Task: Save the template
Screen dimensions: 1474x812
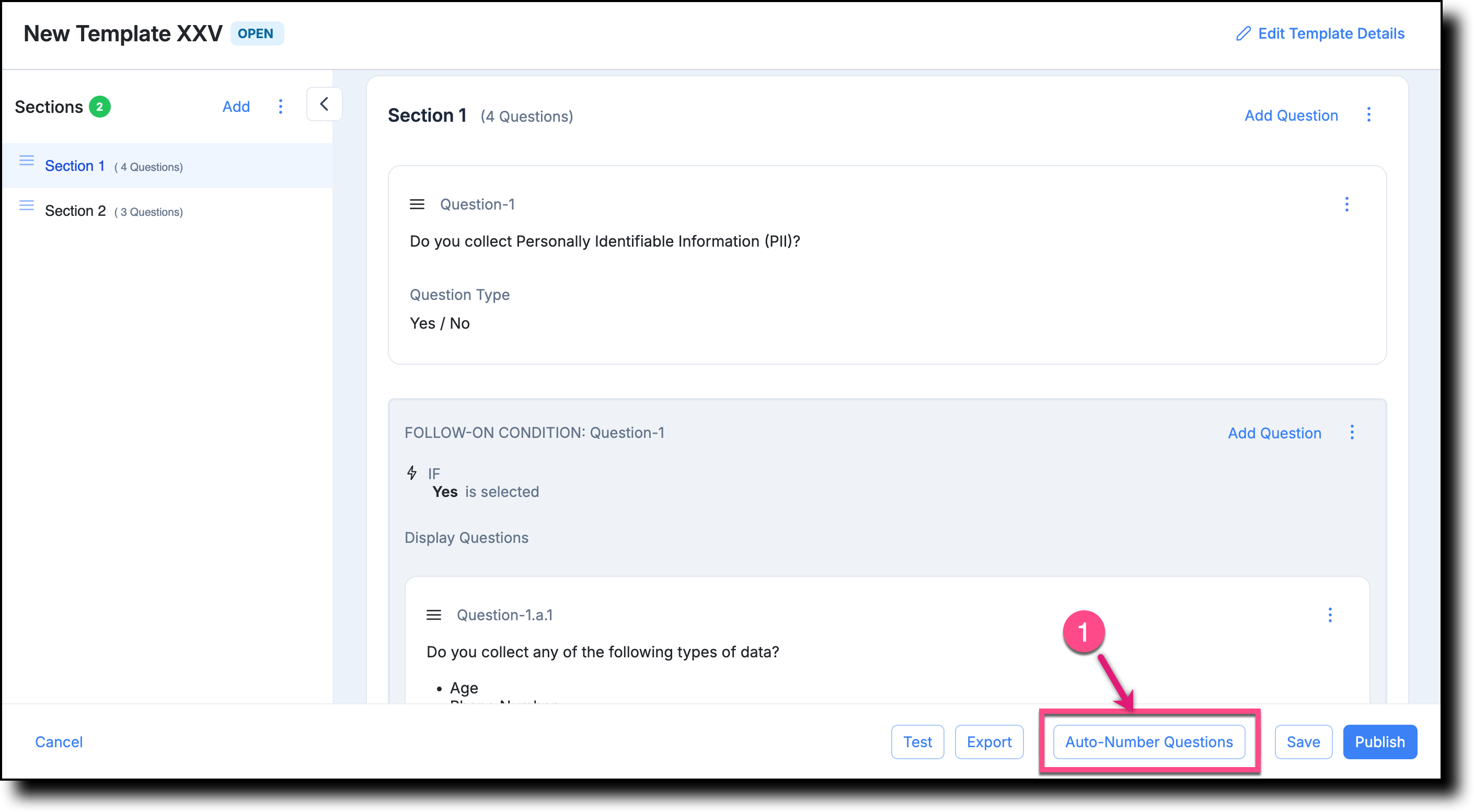Action: coord(1304,741)
